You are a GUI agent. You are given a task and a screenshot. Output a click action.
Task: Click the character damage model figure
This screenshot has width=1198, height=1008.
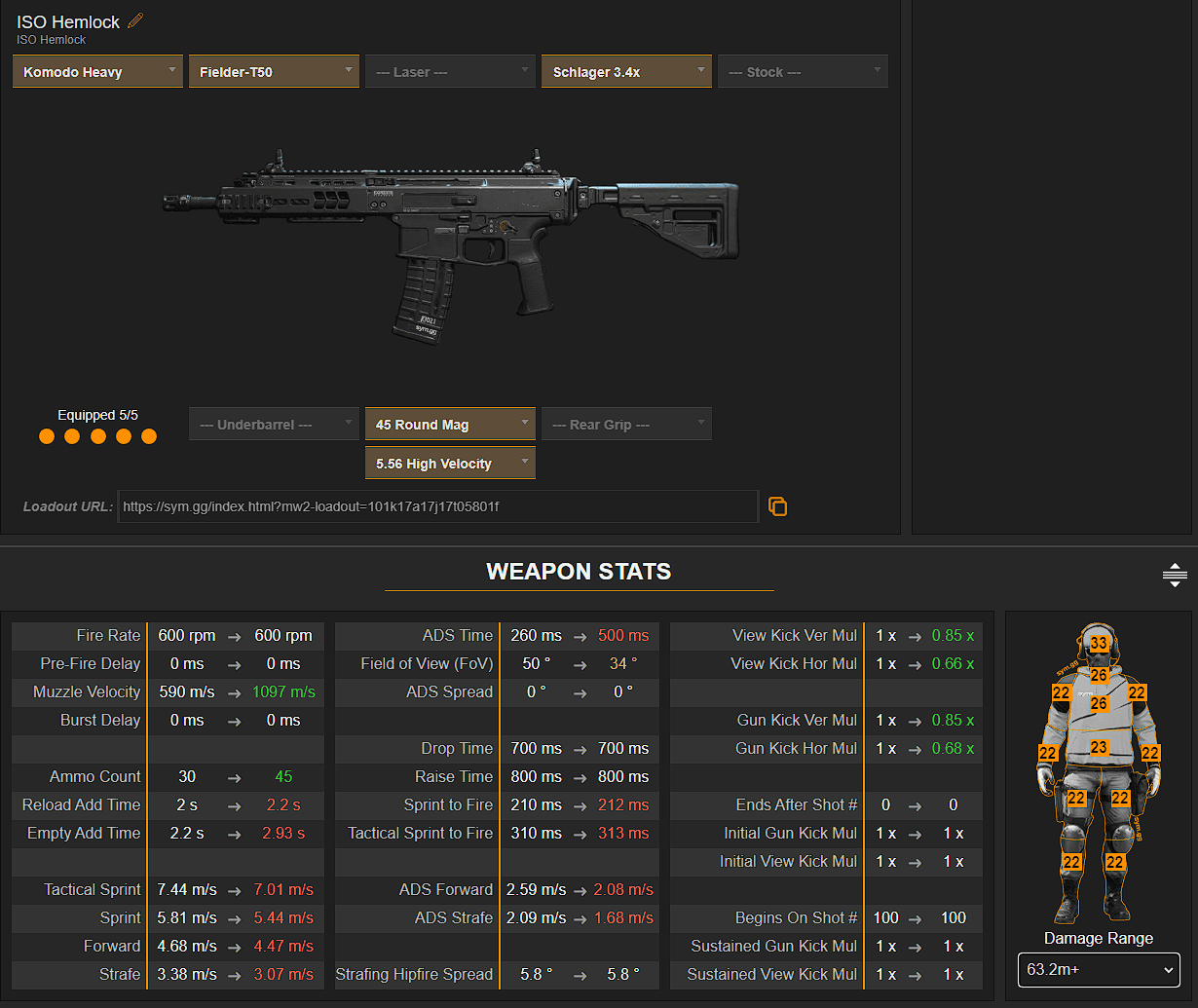coord(1099,774)
